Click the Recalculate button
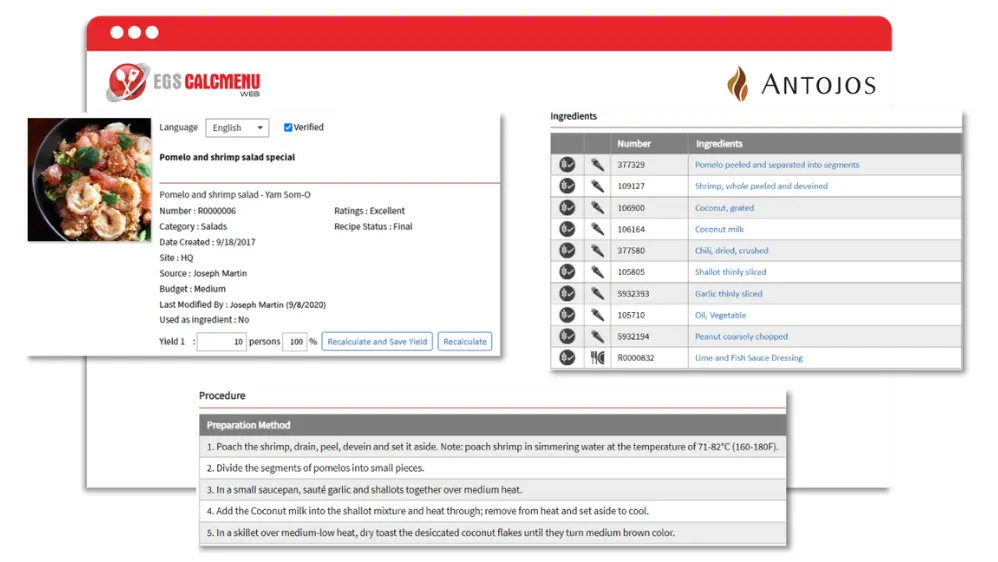998x562 pixels. (x=465, y=342)
